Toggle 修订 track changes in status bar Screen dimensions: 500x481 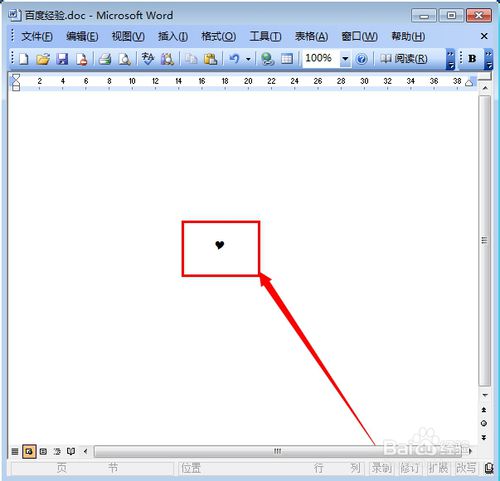point(409,468)
